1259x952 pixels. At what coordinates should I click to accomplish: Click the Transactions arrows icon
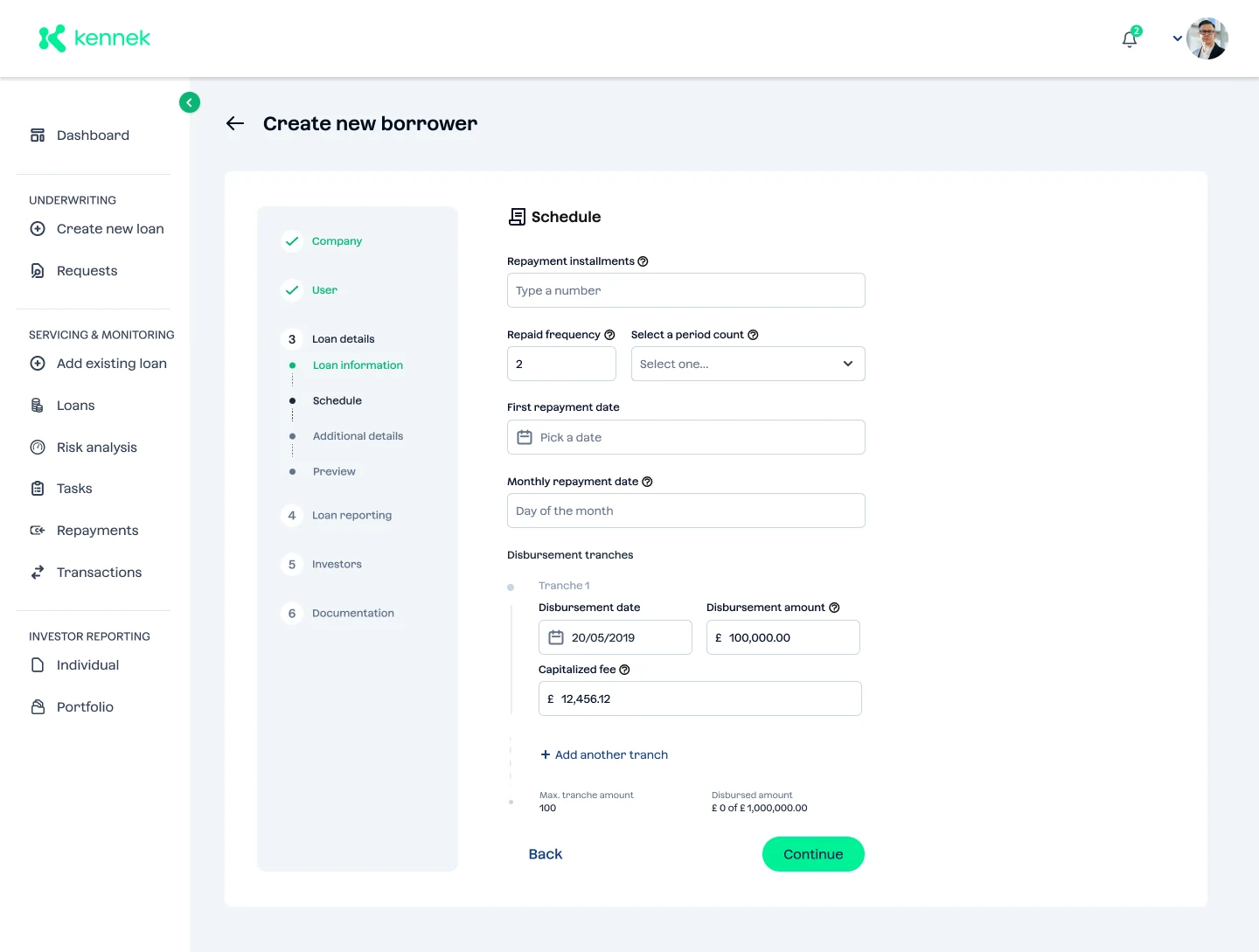[x=38, y=573]
